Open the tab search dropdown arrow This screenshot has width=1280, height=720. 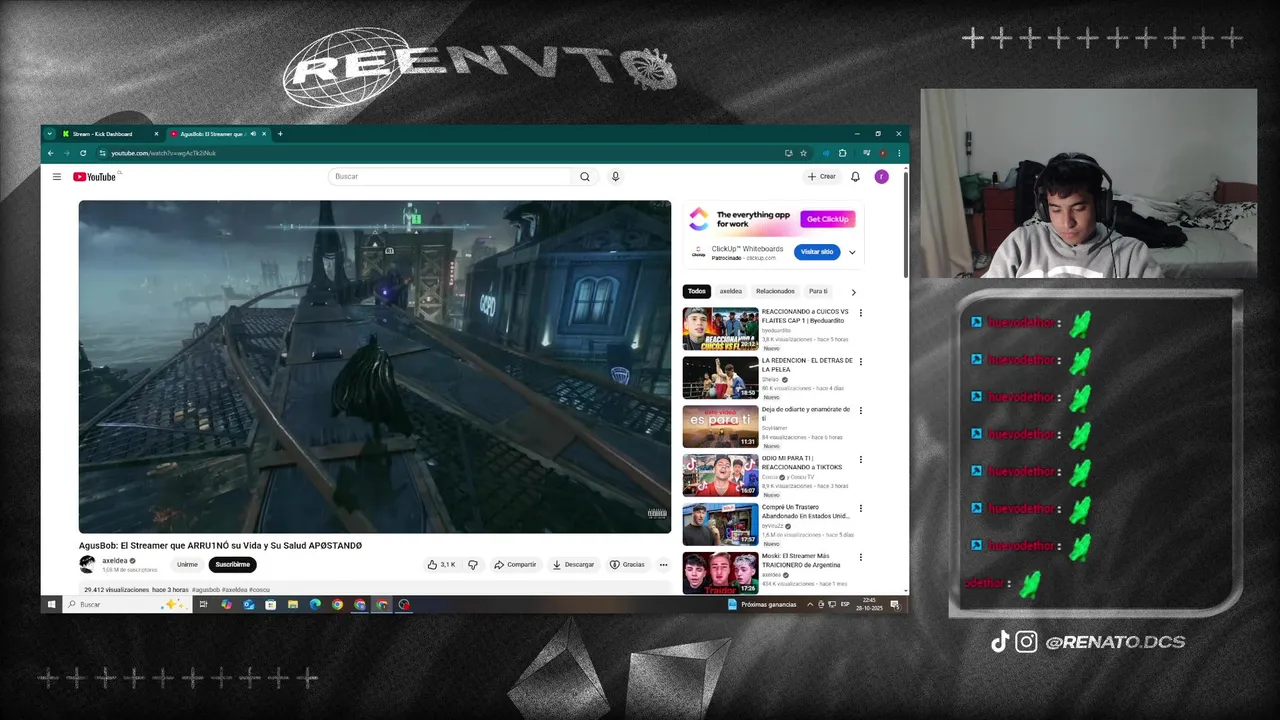(49, 134)
